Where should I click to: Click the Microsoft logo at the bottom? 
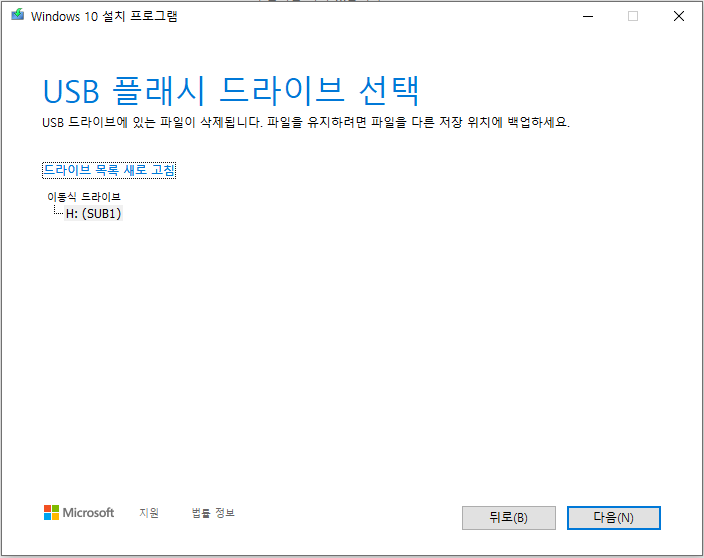(79, 513)
